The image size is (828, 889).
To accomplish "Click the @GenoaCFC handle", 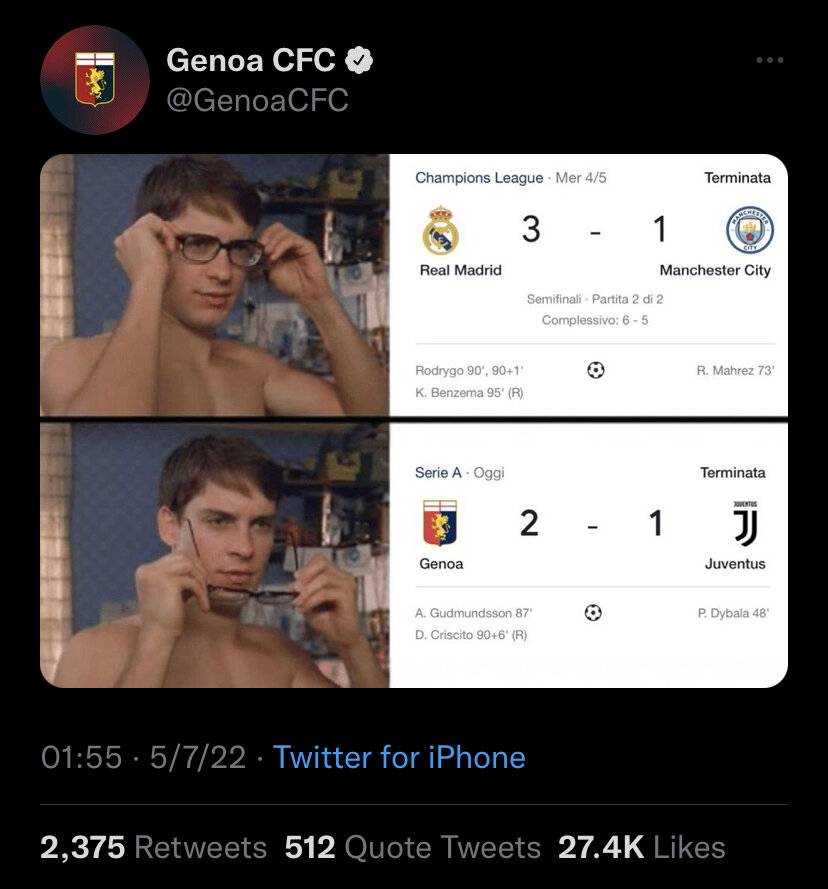I will [257, 100].
